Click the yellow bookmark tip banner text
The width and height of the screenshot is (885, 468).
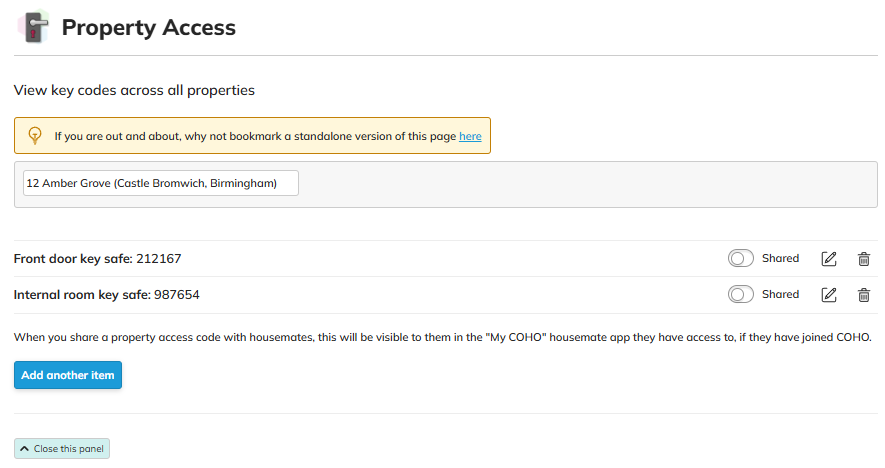(255, 136)
